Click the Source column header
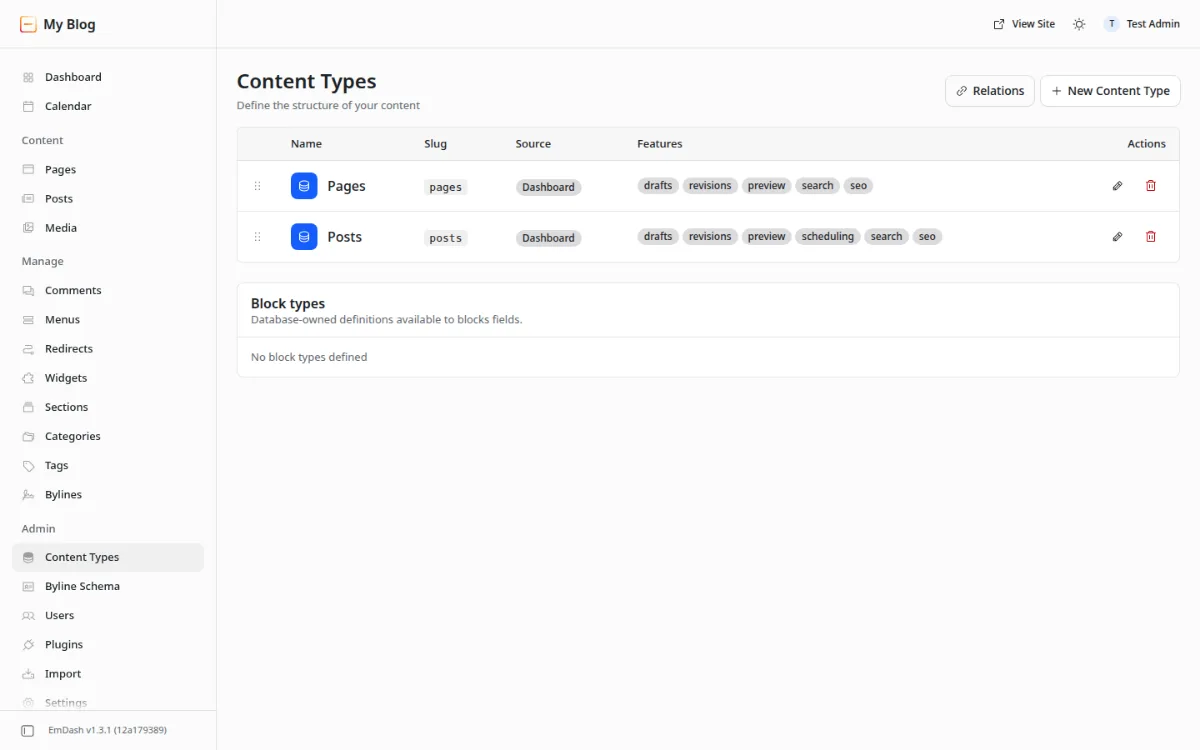Image resolution: width=1200 pixels, height=750 pixels. pyautogui.click(x=533, y=144)
